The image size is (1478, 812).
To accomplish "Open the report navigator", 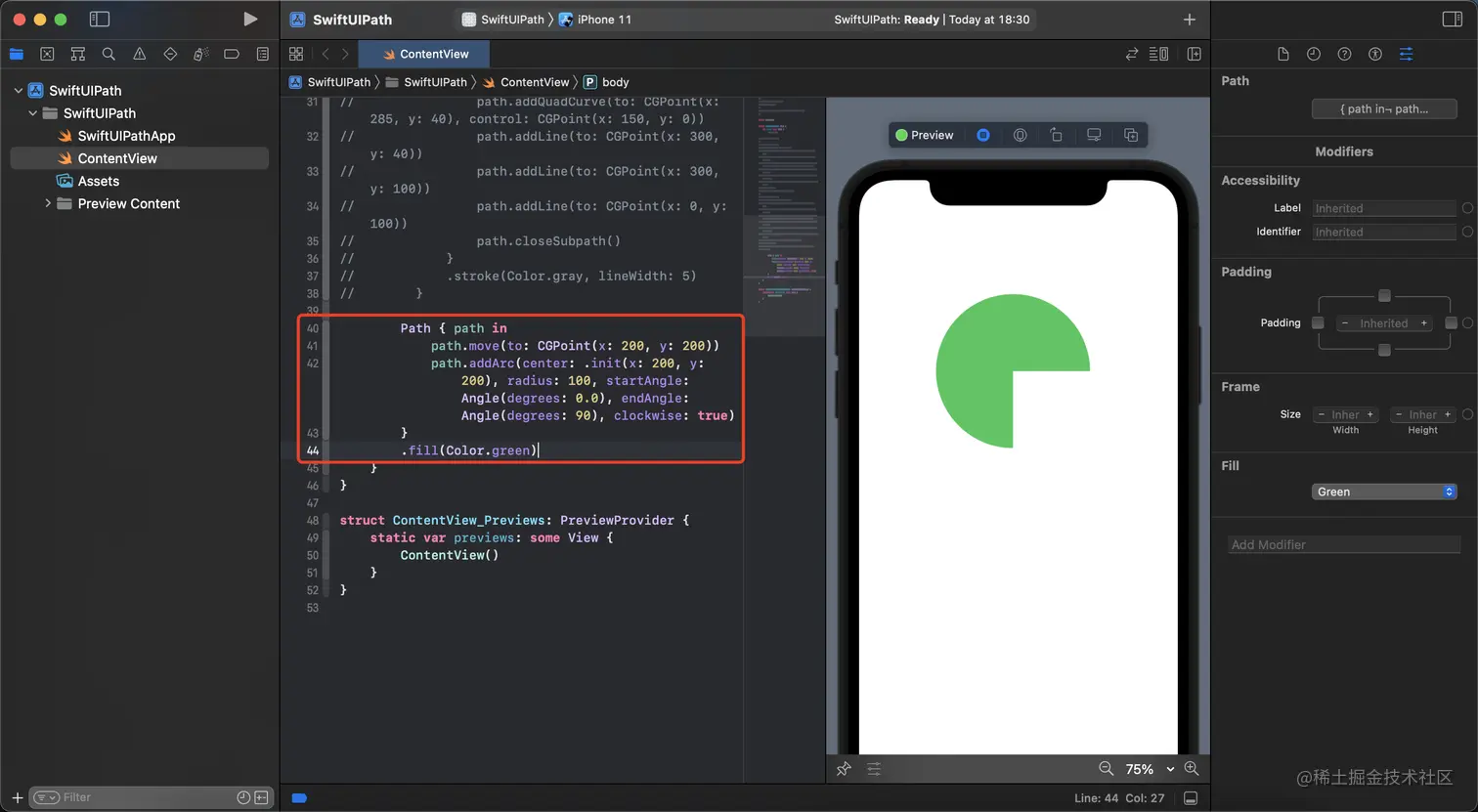I will pos(263,54).
